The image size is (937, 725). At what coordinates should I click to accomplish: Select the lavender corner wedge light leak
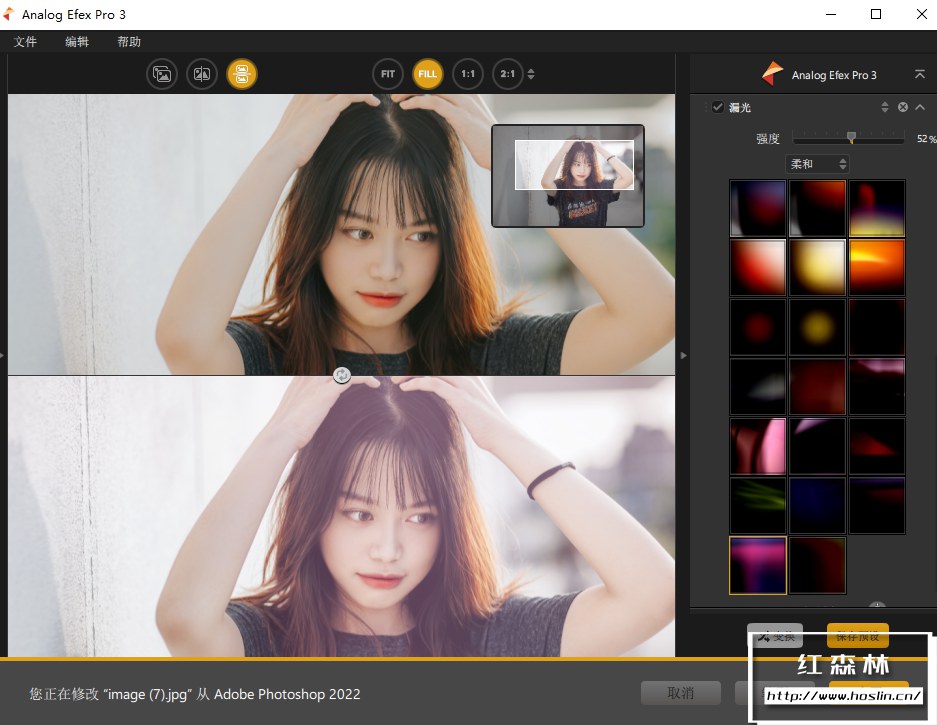817,446
